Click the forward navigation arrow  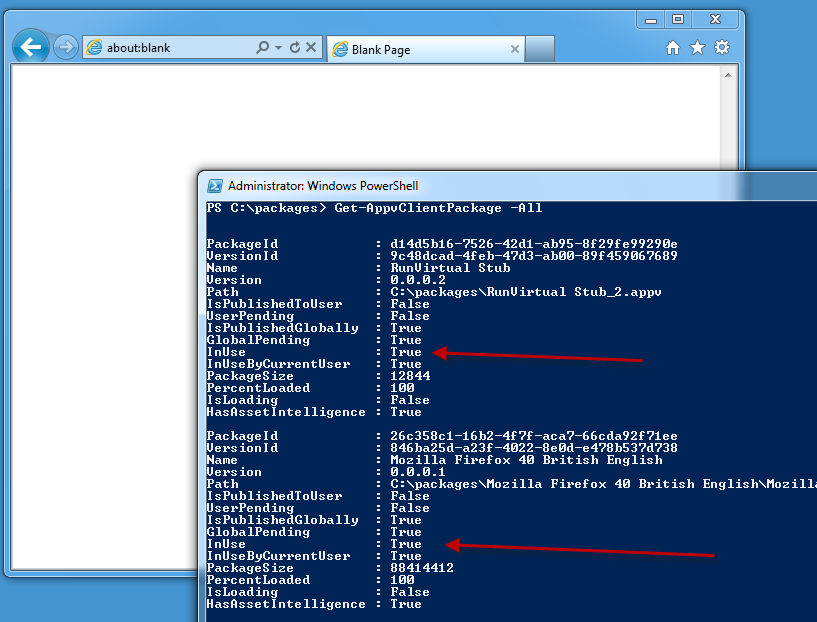point(65,47)
